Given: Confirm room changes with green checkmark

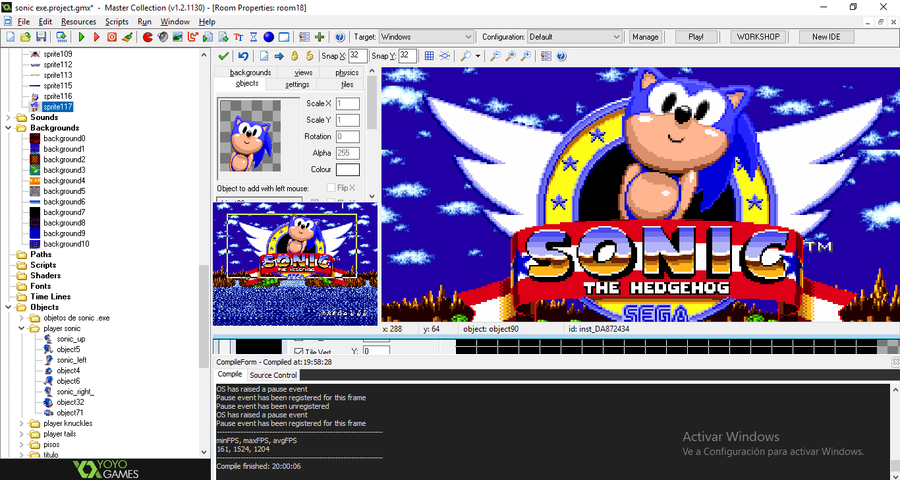Looking at the screenshot, I should [x=224, y=56].
